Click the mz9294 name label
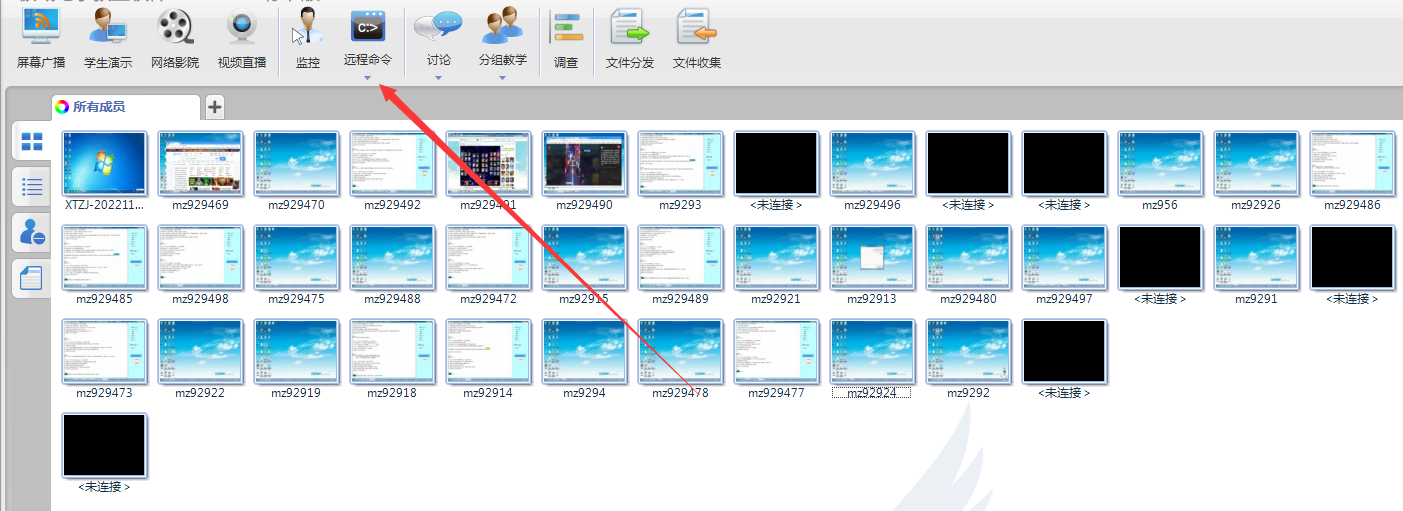1403x511 pixels. (x=585, y=393)
